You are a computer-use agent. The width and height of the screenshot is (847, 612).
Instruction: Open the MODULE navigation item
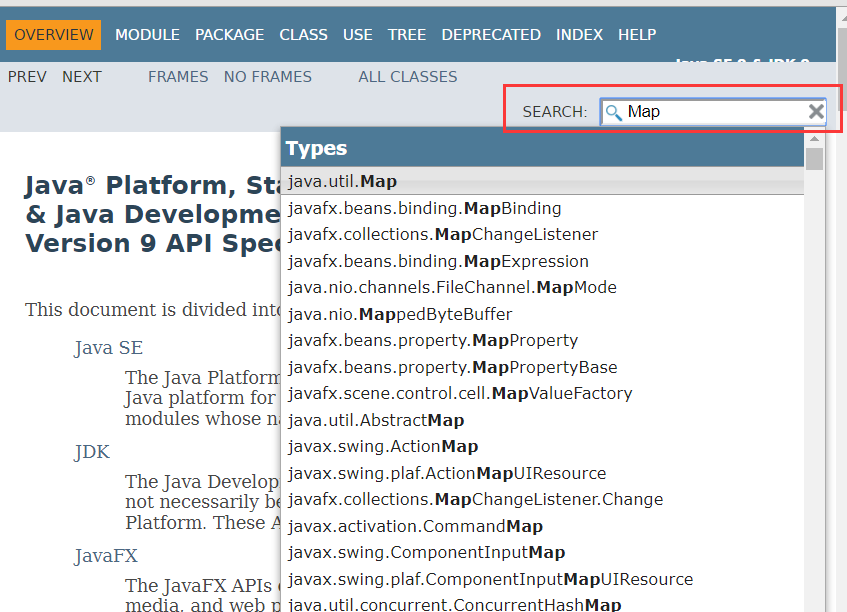click(147, 34)
